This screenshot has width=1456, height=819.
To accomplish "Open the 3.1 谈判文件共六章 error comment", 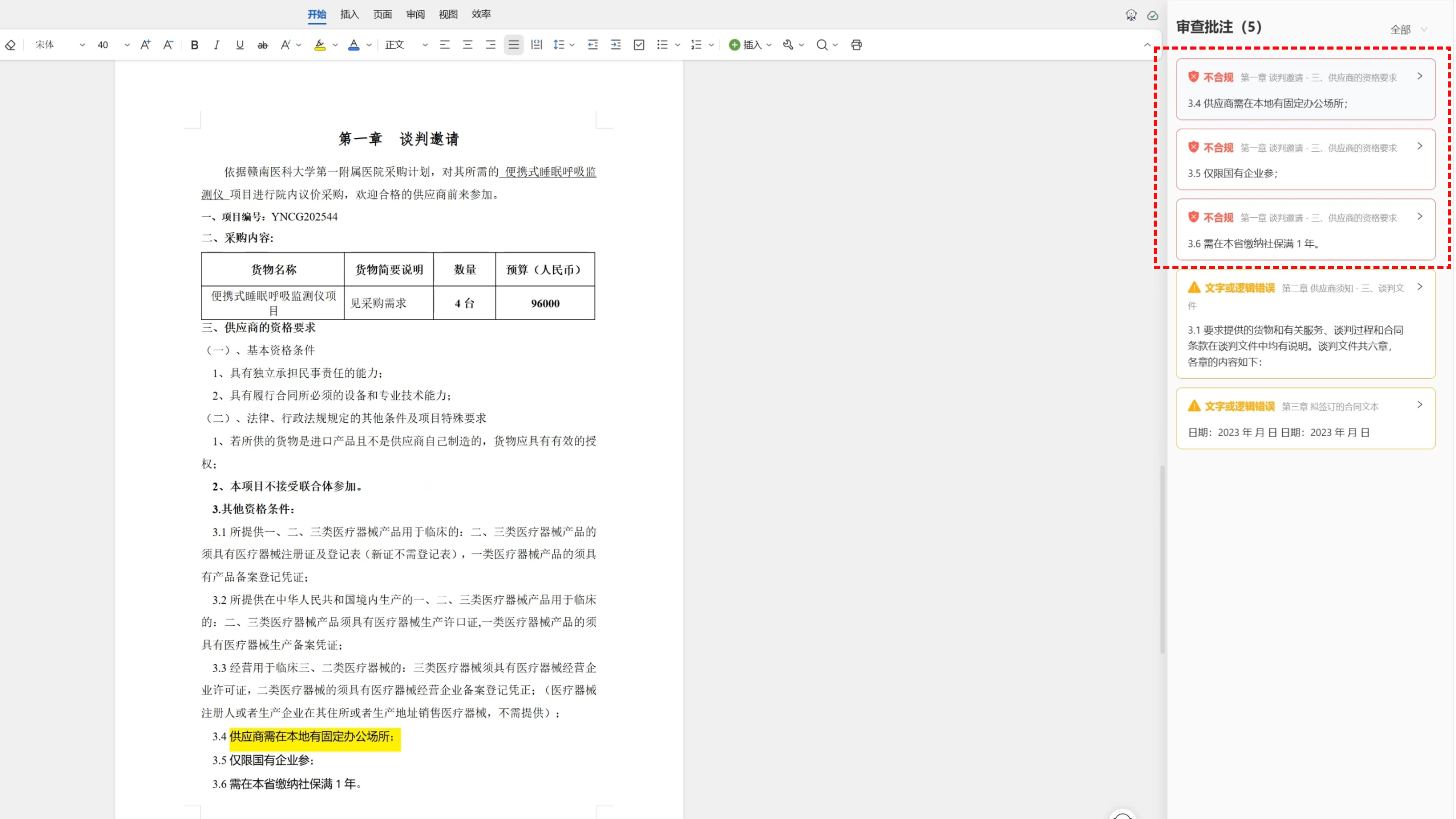I will pyautogui.click(x=1305, y=325).
